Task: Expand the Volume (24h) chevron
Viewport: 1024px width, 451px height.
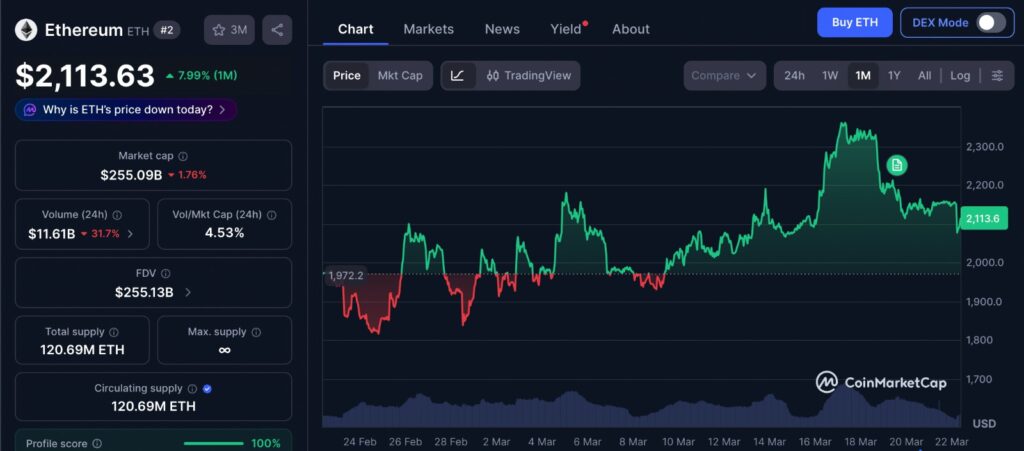Action: pos(130,234)
